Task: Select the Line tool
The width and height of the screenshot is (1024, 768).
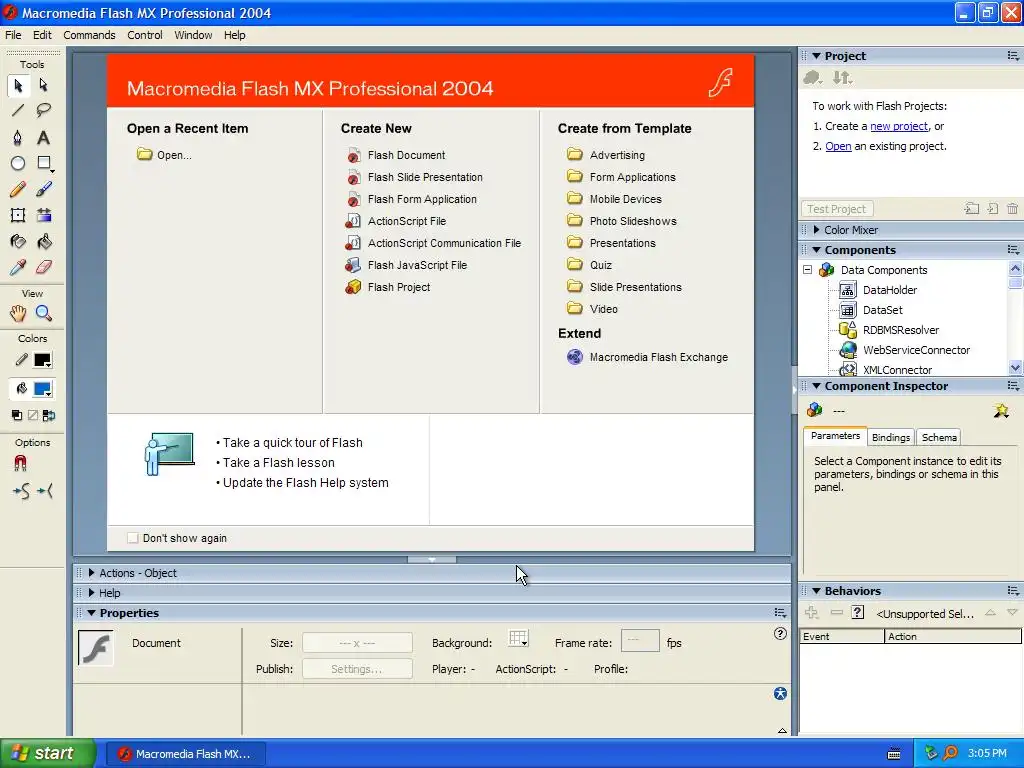Action: coord(18,110)
